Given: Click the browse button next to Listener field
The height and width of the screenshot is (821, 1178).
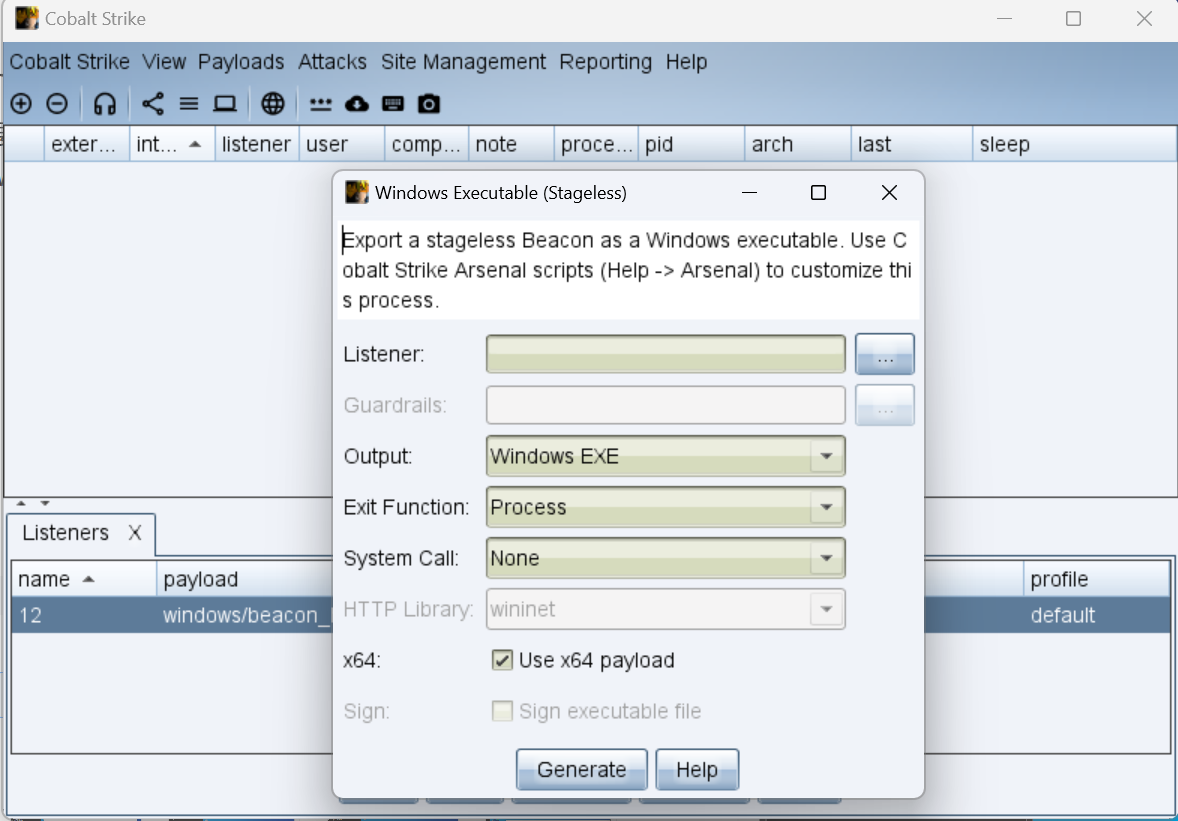Looking at the screenshot, I should coord(885,354).
